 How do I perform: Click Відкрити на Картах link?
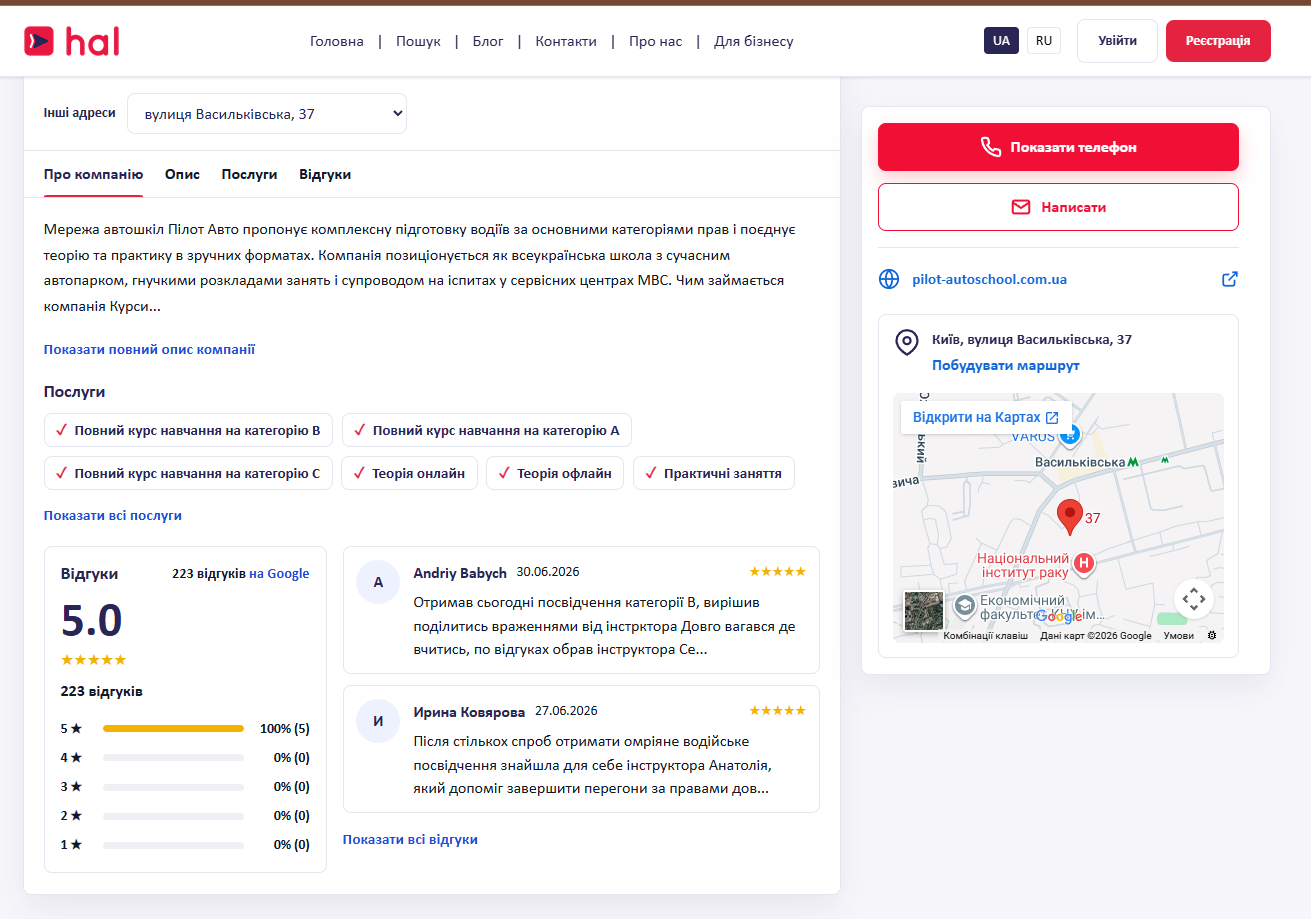986,417
